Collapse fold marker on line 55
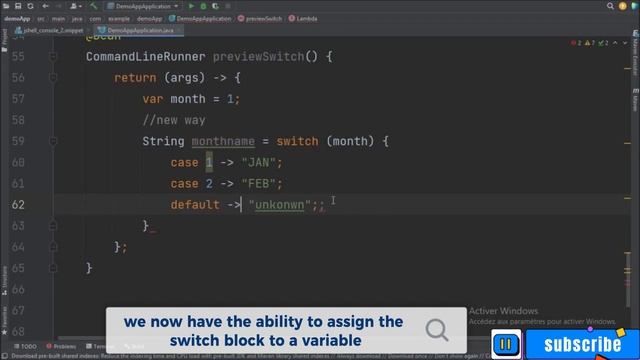640x360 pixels. pos(53,56)
